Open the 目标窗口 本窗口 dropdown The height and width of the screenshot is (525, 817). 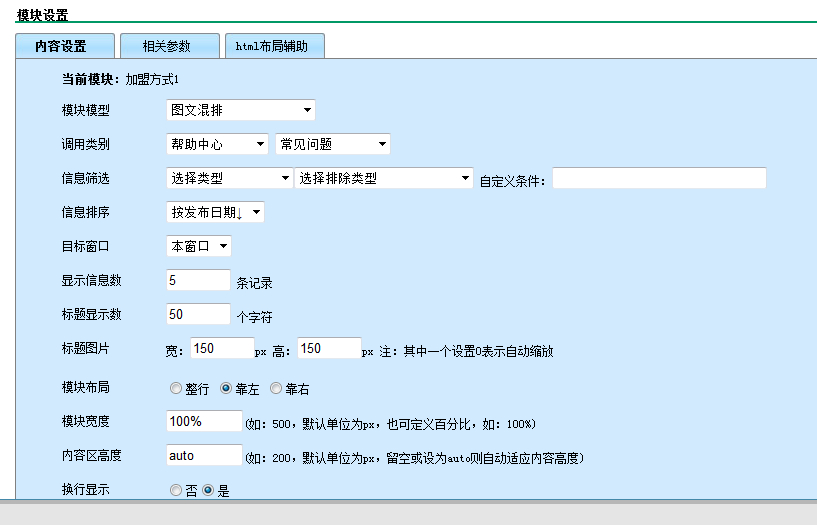pyautogui.click(x=199, y=246)
